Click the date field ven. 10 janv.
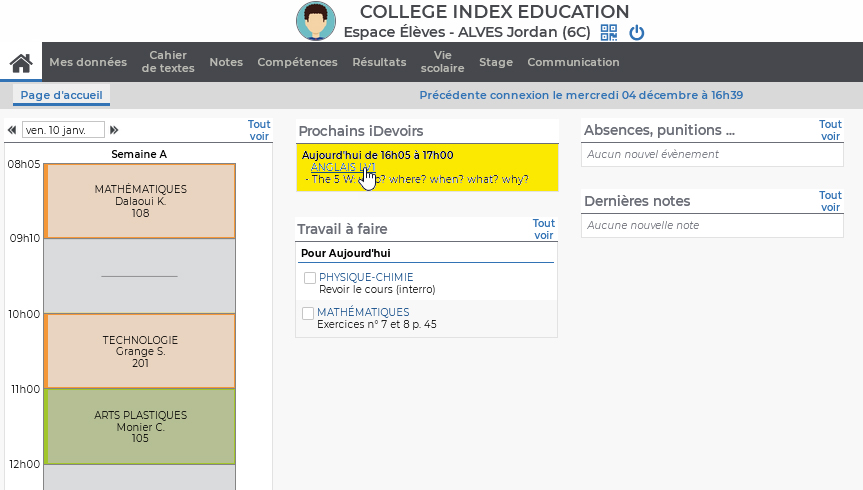863x490 pixels. [63, 130]
